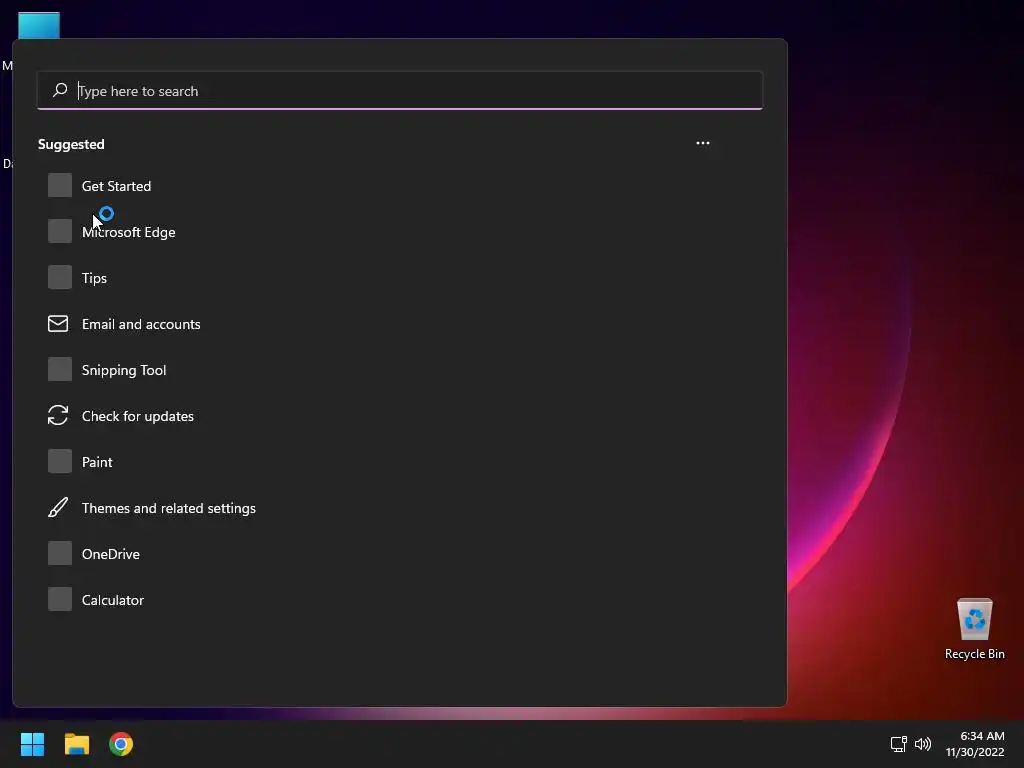Viewport: 1024px width, 768px height.
Task: Click the Snipping Tool icon placeholder
Action: coord(59,369)
